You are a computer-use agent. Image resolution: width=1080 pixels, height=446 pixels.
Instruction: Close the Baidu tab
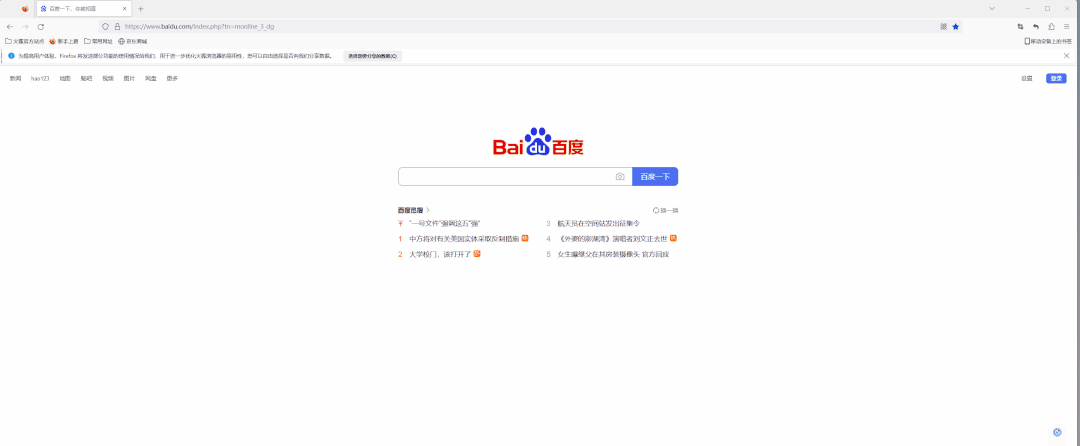(x=125, y=9)
